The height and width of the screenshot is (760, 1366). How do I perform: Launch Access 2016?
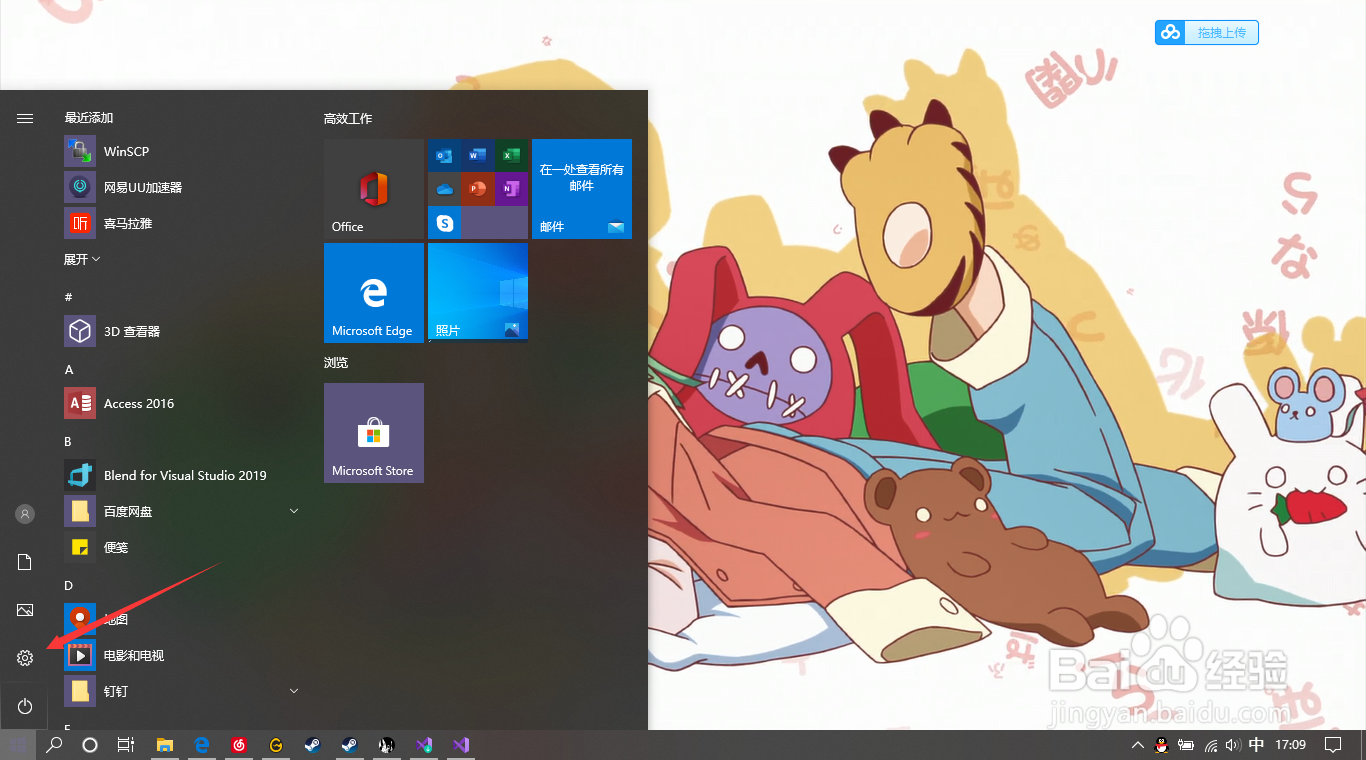pyautogui.click(x=182, y=403)
